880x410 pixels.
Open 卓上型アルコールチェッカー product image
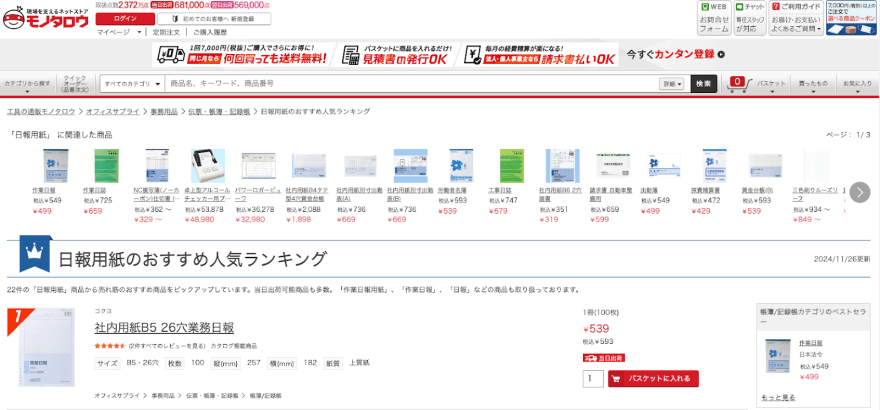point(208,166)
